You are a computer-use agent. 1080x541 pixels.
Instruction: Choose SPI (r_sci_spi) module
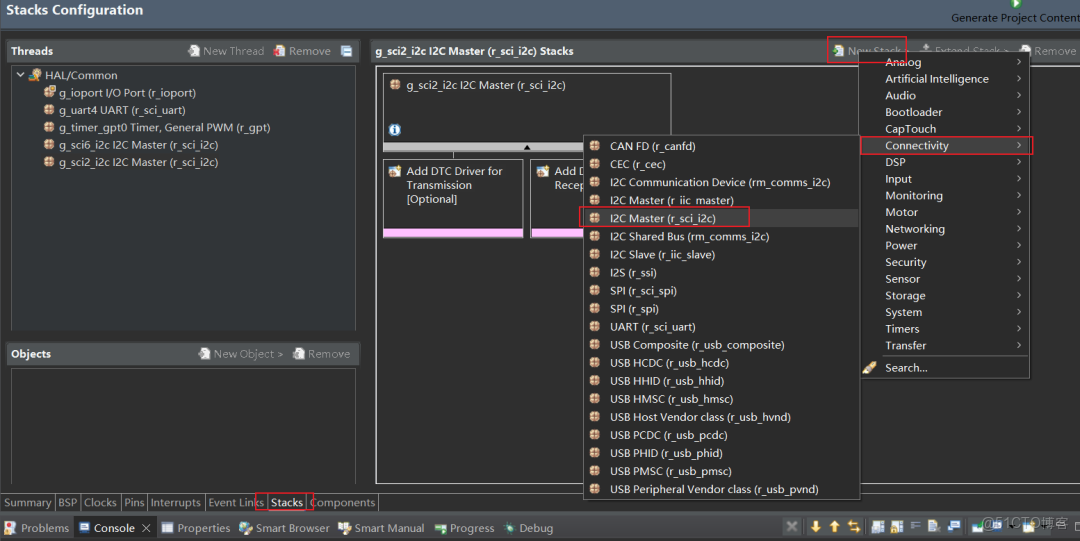721,290
